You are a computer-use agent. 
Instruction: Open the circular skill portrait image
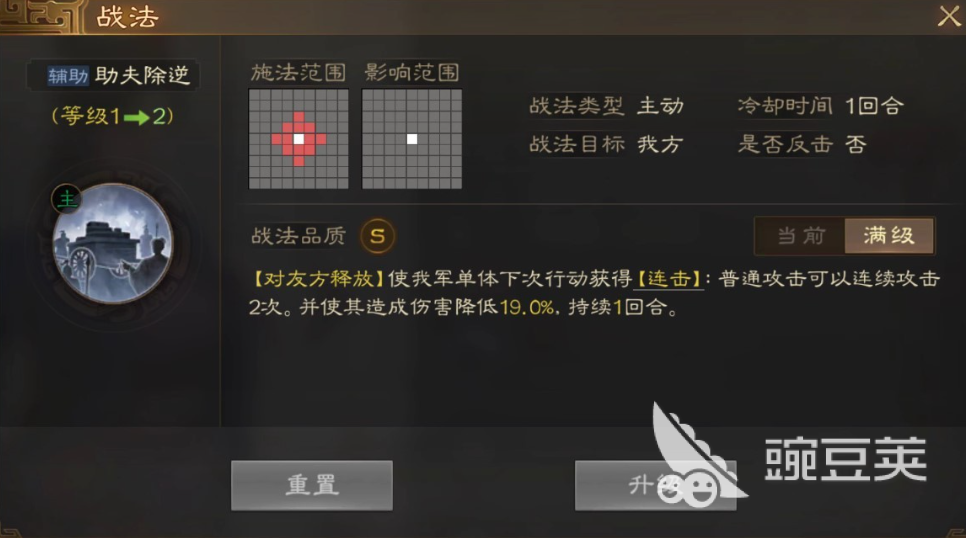pos(113,244)
